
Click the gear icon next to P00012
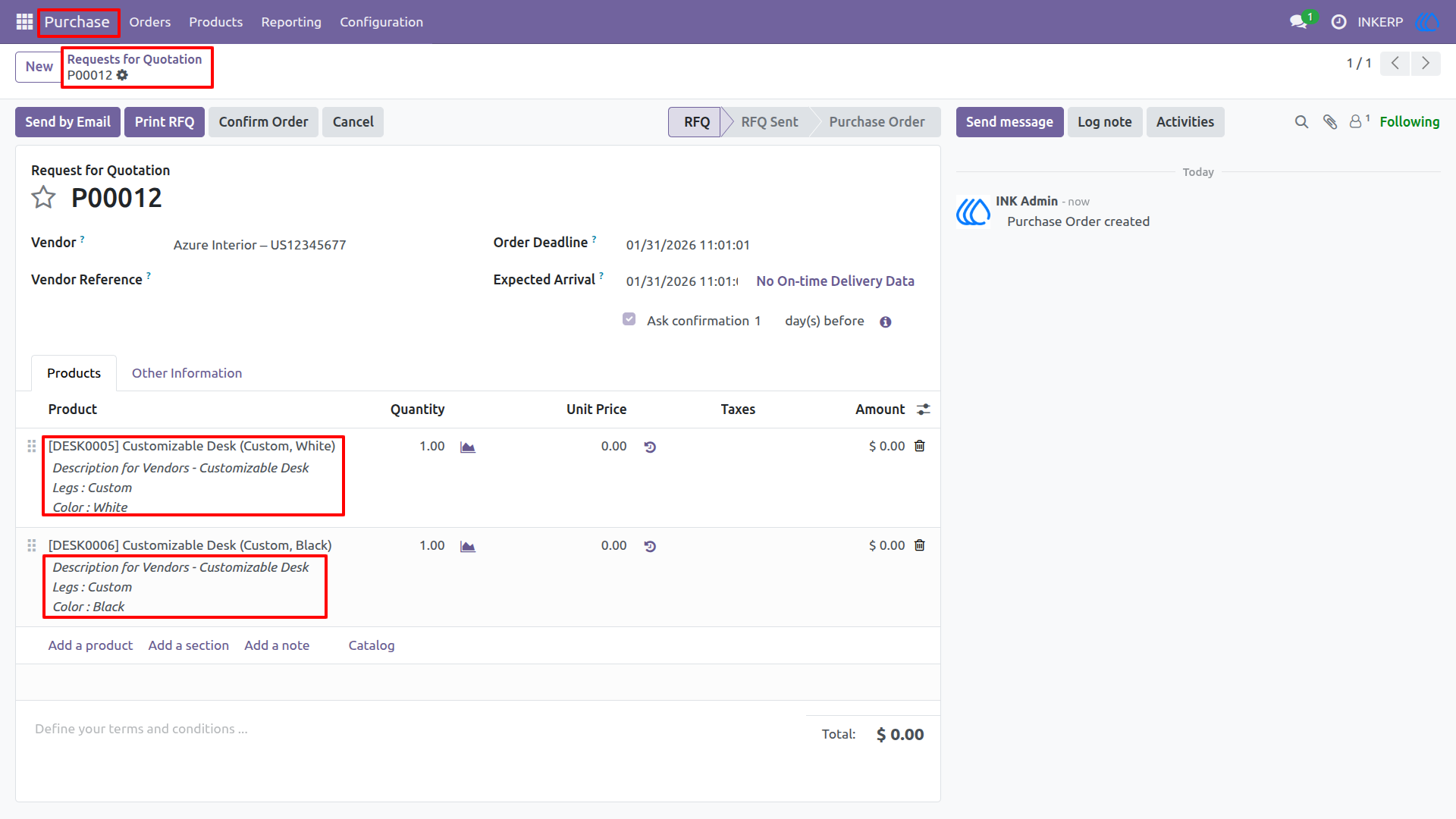tap(122, 75)
